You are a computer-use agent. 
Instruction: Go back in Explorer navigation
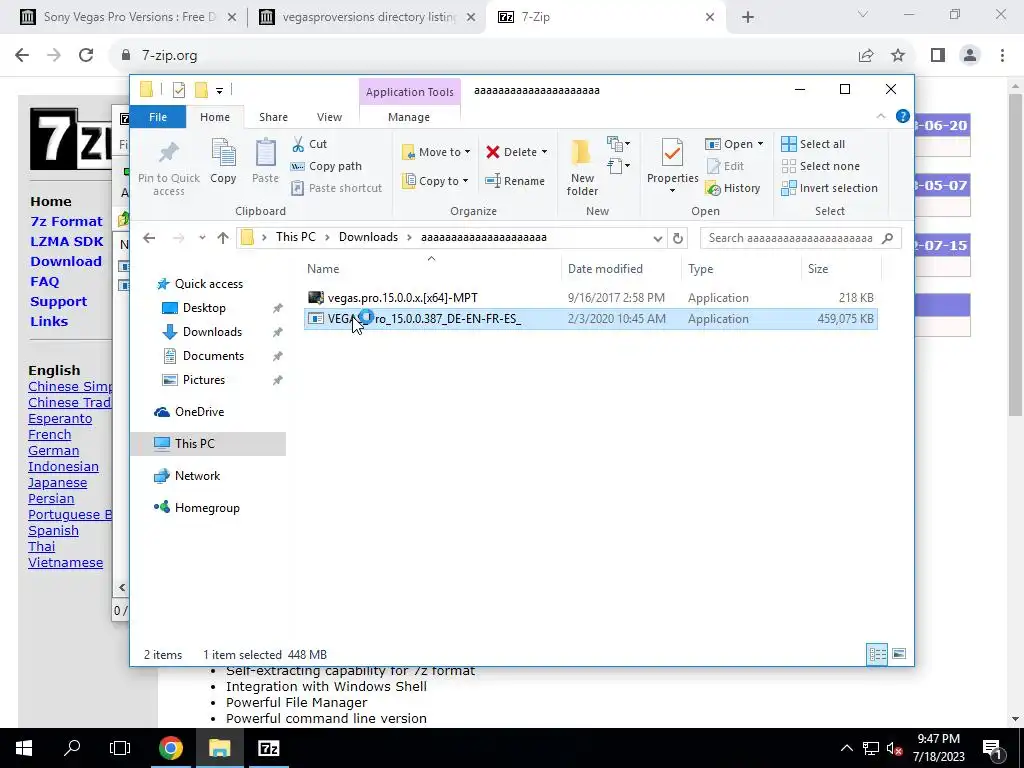coord(150,238)
